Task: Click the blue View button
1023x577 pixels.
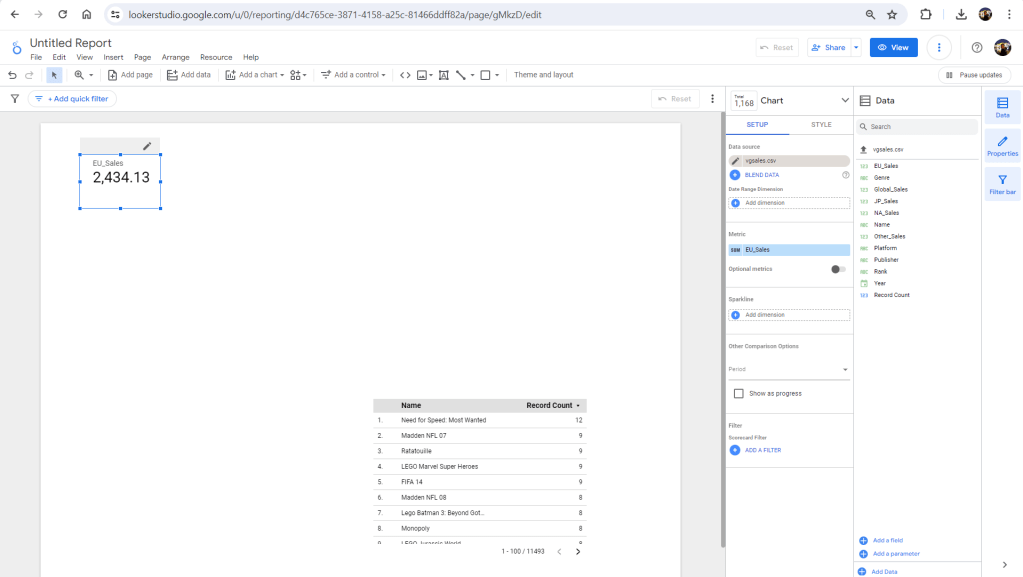Action: click(893, 47)
